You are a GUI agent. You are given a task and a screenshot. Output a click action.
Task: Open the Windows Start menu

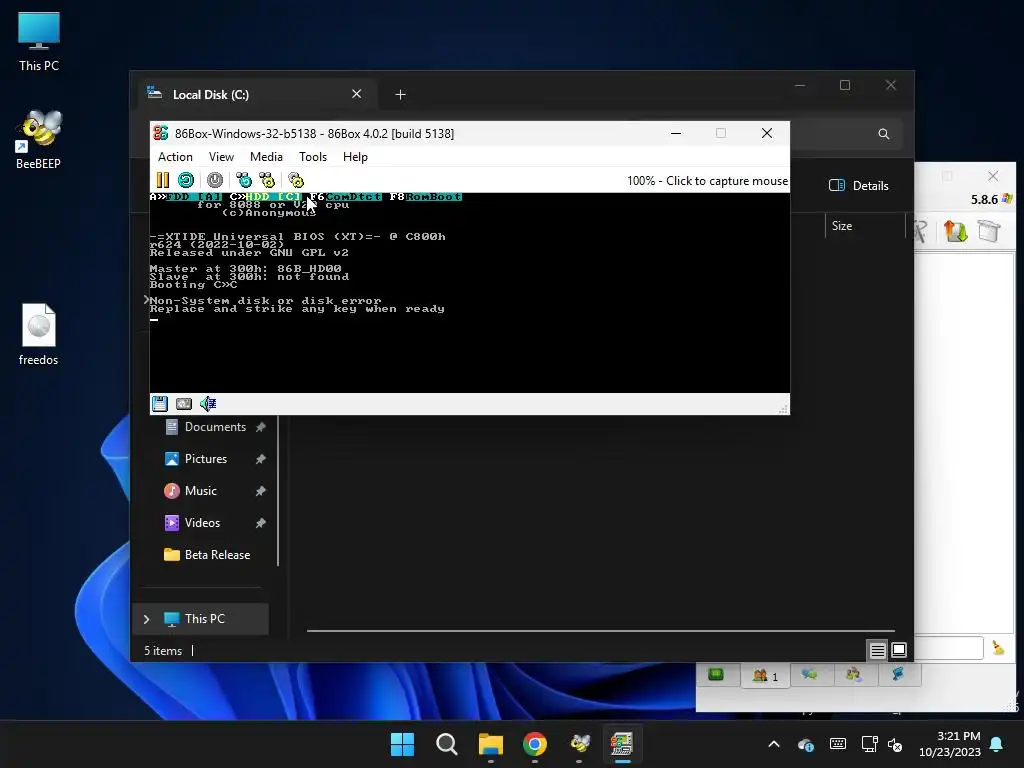coord(402,744)
